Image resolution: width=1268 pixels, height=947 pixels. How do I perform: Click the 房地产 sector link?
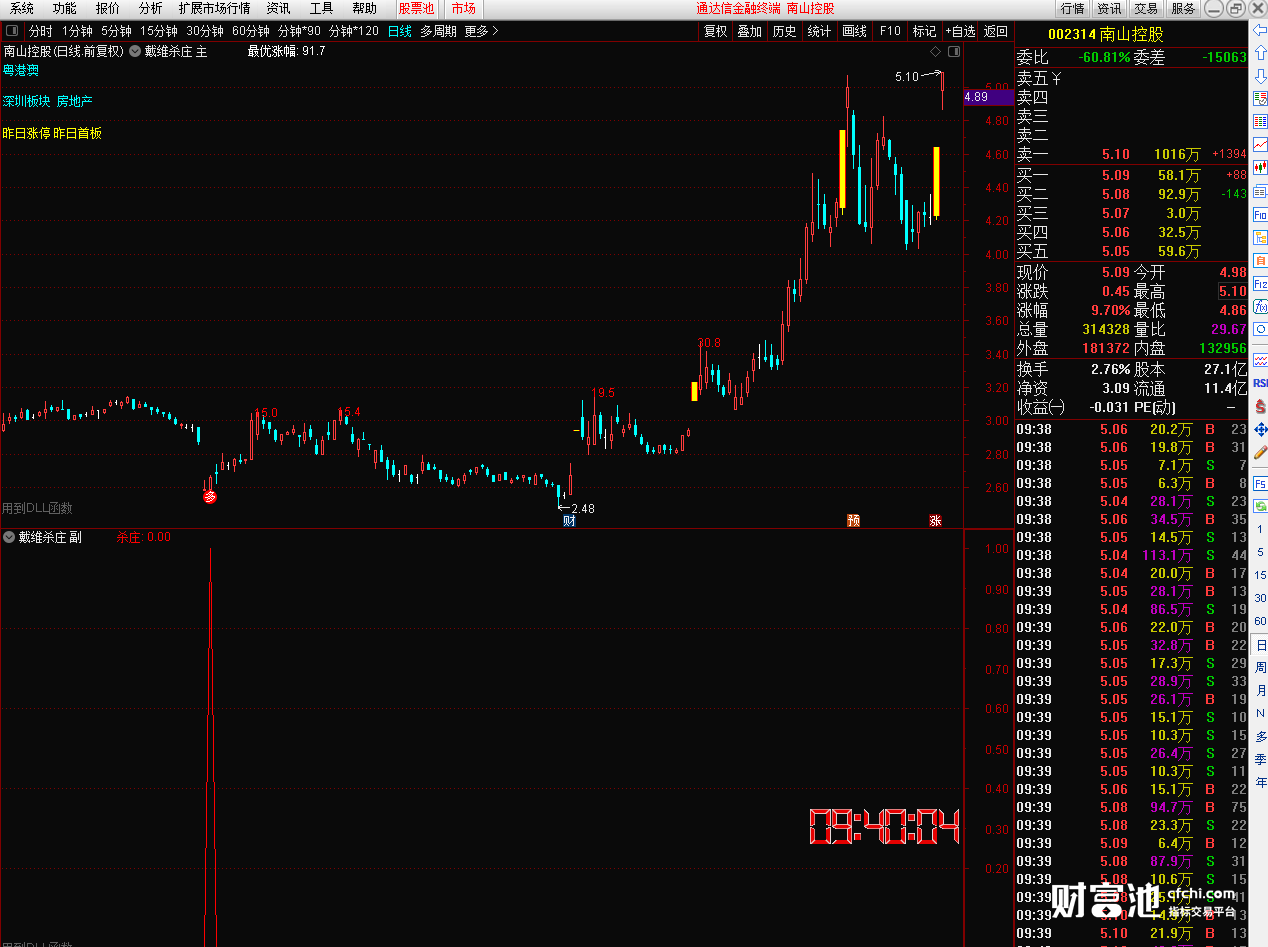pyautogui.click(x=75, y=101)
